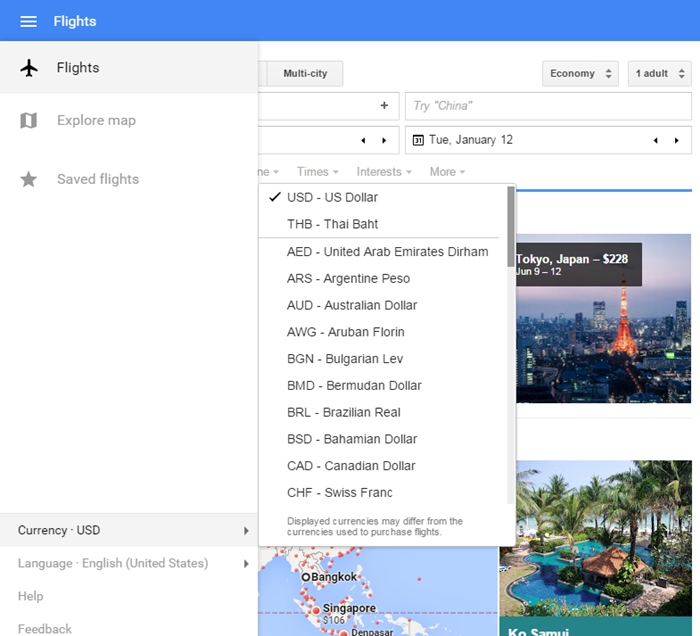
Task: Click previous-day arrow on departure date field
Action: pos(363,141)
